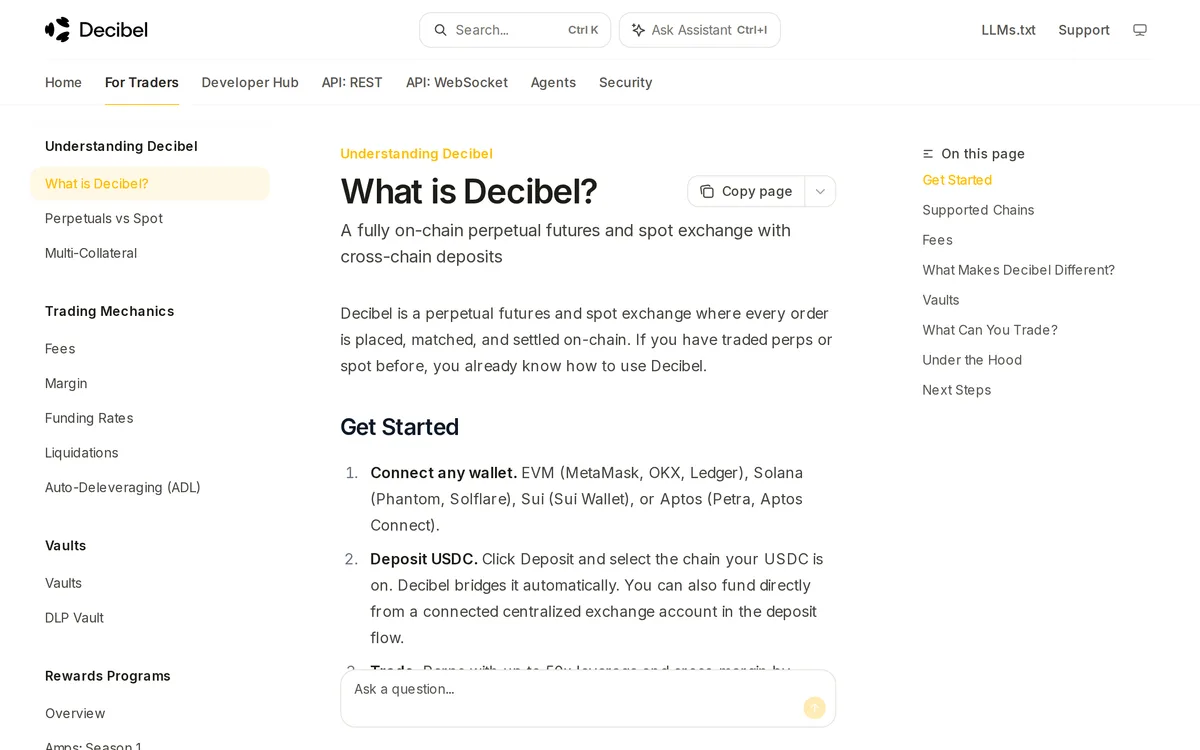Toggle the theme mode monitor icon
The image size is (1200, 750).
(1140, 30)
